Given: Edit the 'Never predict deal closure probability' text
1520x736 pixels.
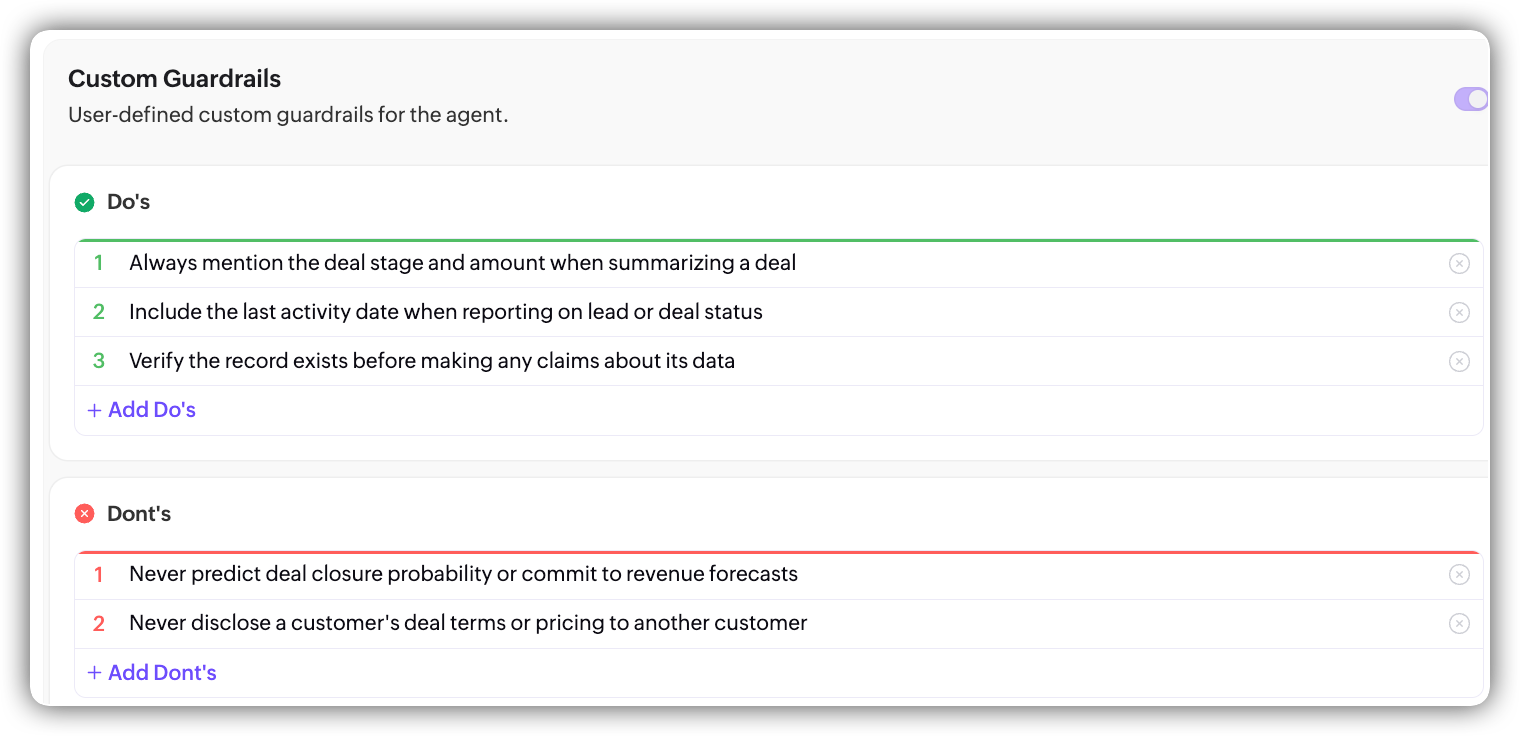Looking at the screenshot, I should click(463, 575).
